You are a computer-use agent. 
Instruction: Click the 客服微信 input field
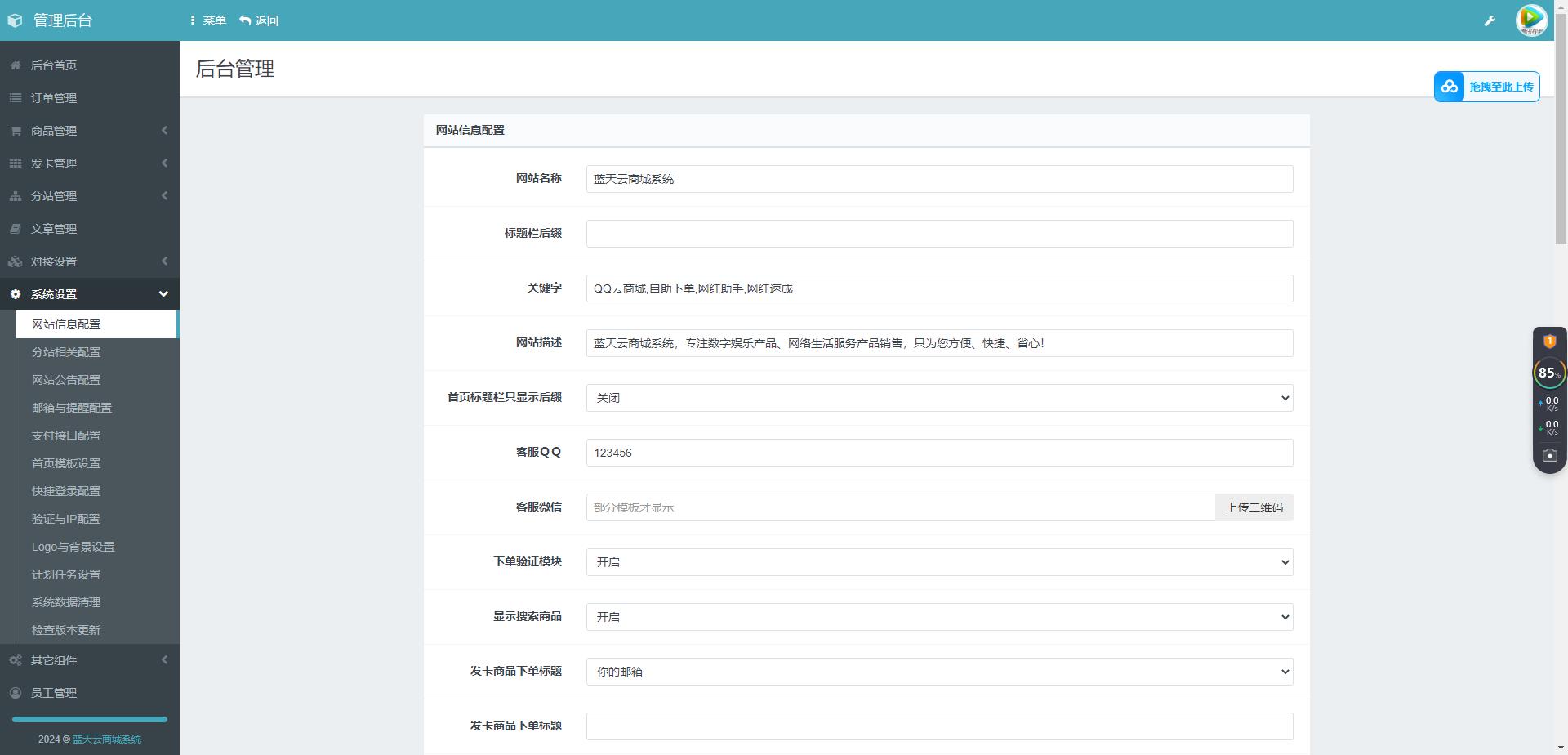901,507
